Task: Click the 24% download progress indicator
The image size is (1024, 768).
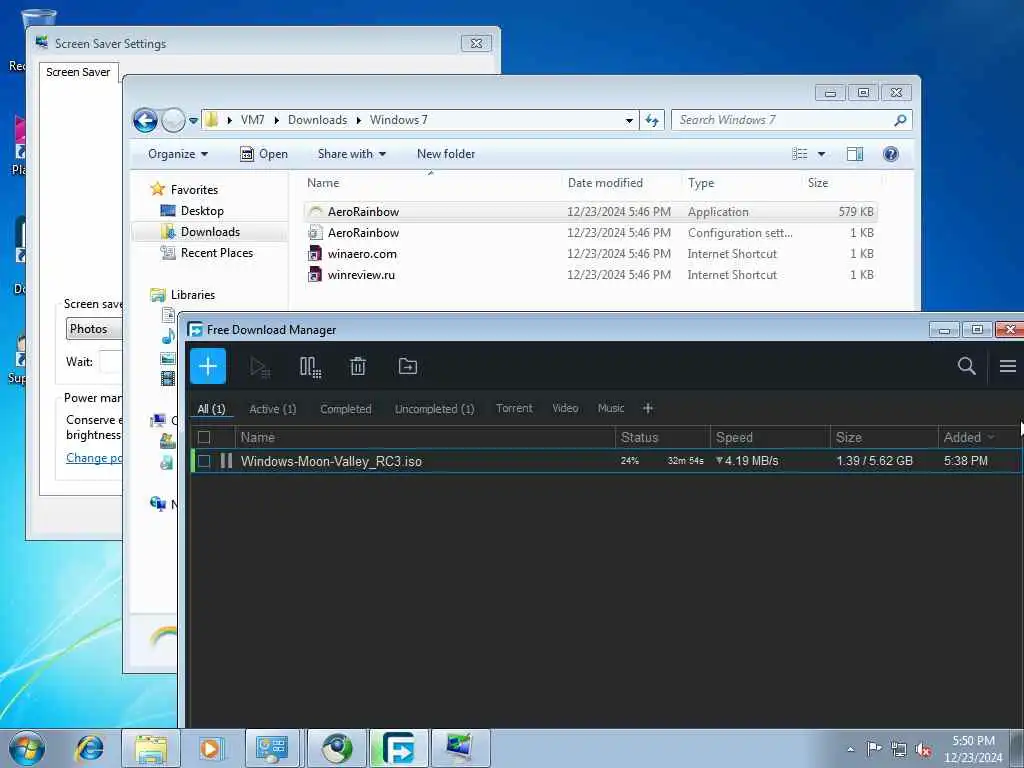Action: coord(630,461)
